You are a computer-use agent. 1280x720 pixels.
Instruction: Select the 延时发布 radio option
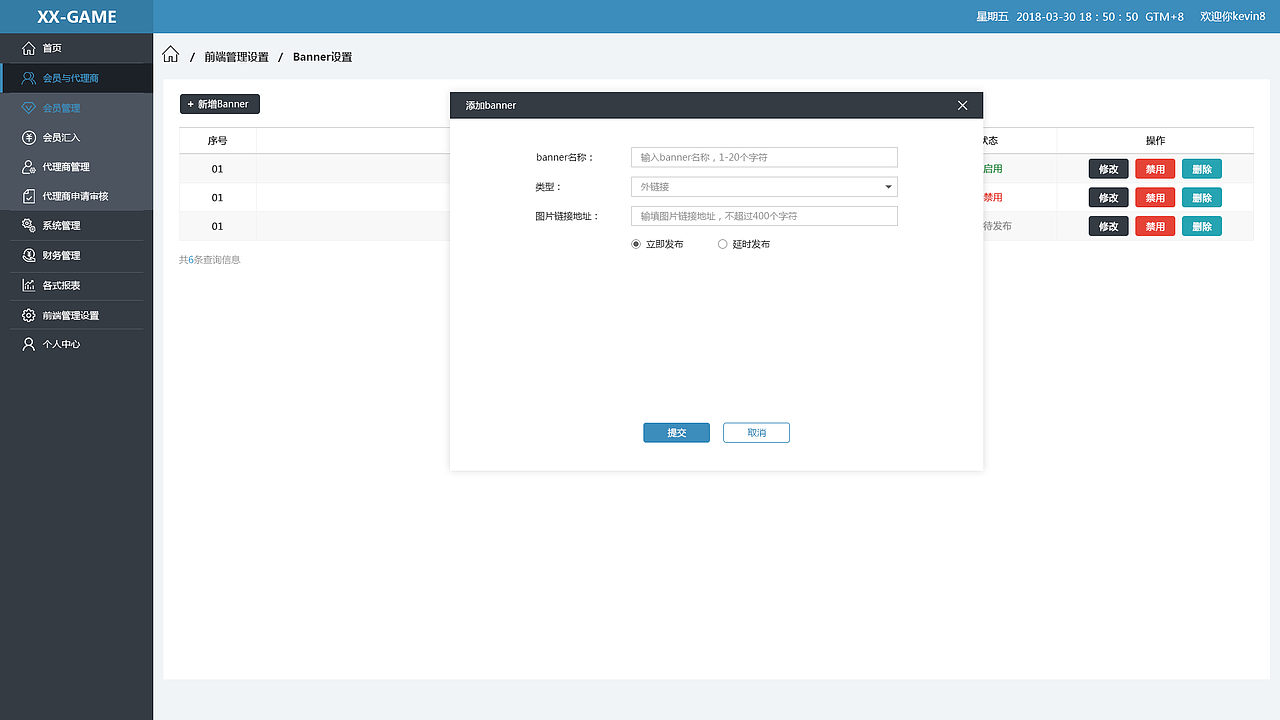(723, 244)
